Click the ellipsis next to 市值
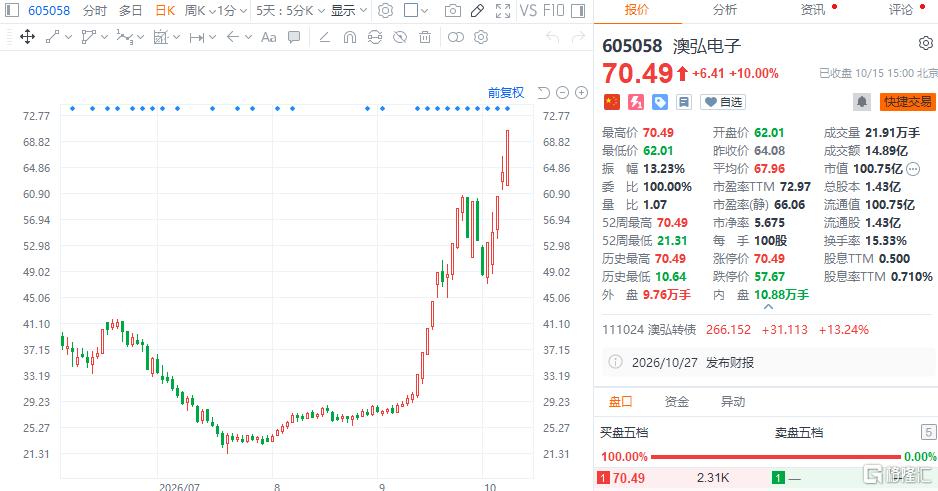 click(x=913, y=169)
